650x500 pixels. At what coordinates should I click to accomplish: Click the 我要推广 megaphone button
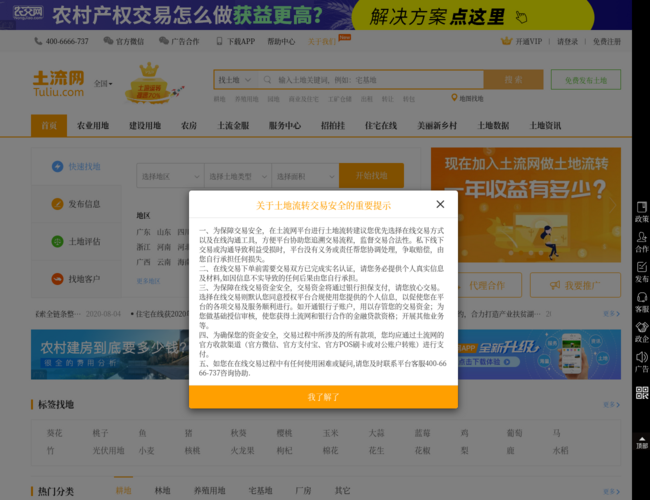coord(575,285)
